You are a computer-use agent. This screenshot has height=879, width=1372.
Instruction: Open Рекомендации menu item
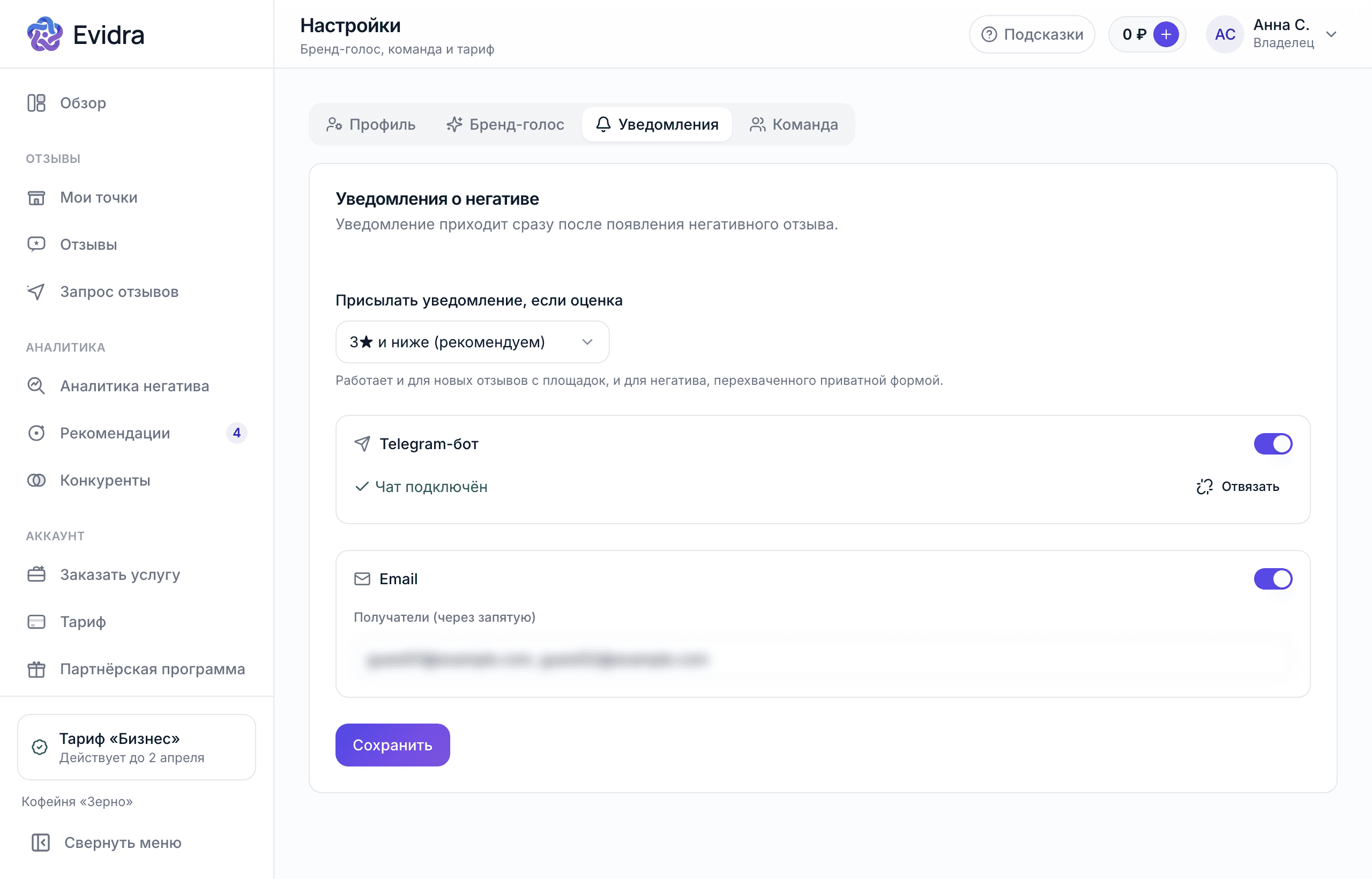137,433
